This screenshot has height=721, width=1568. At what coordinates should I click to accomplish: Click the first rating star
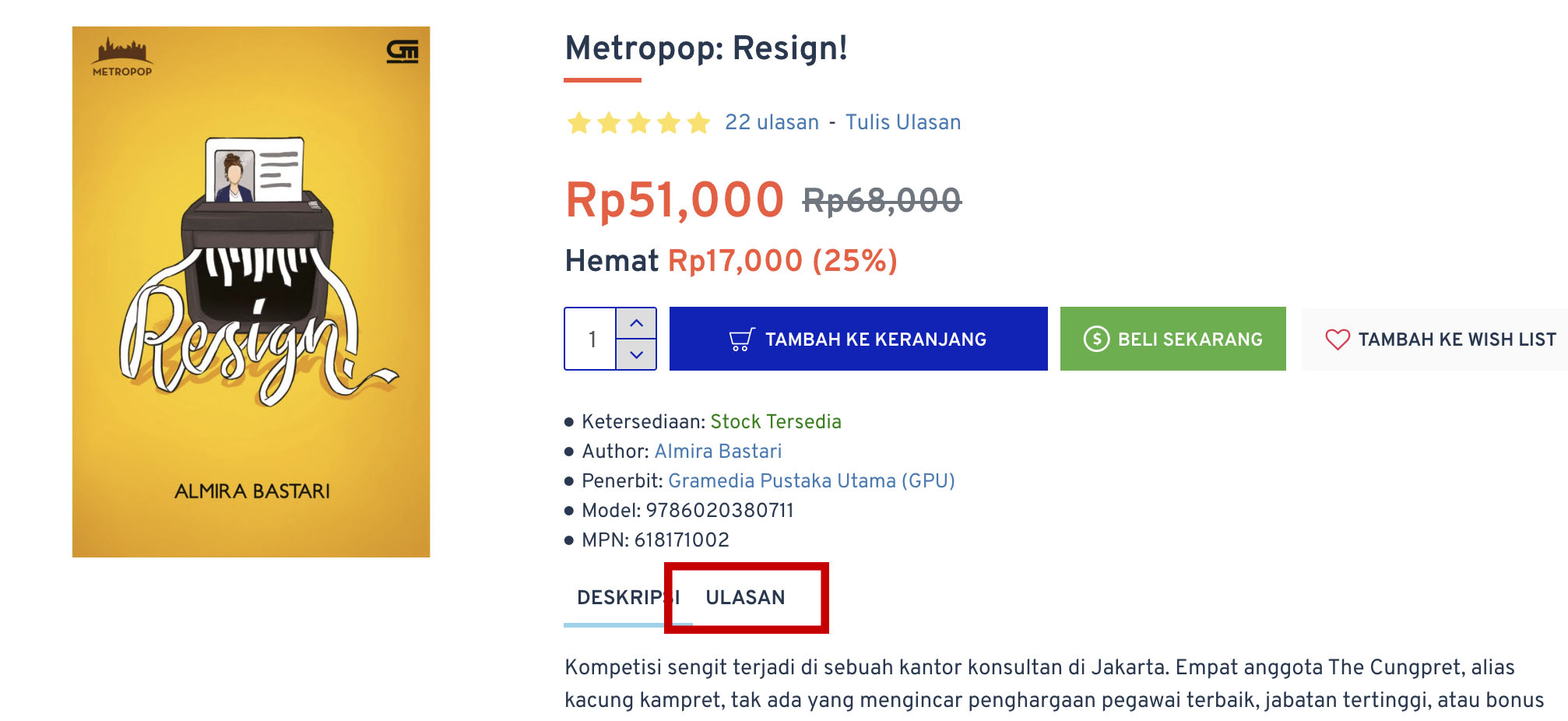pyautogui.click(x=578, y=123)
